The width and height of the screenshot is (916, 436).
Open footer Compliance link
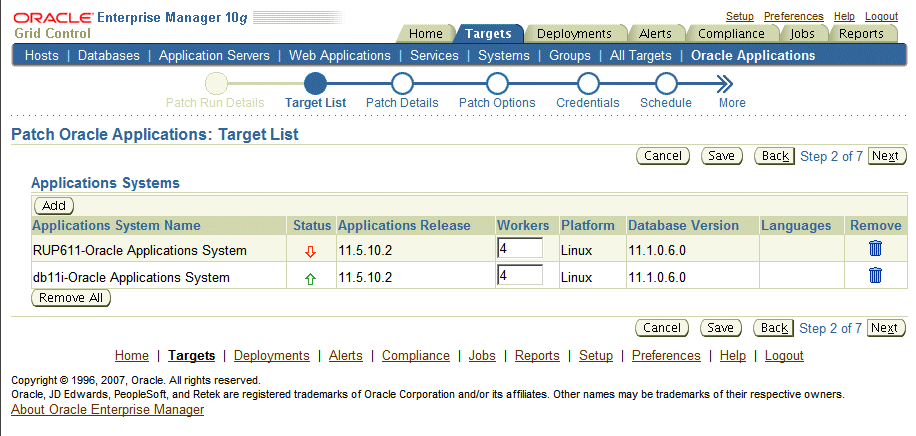click(x=416, y=355)
